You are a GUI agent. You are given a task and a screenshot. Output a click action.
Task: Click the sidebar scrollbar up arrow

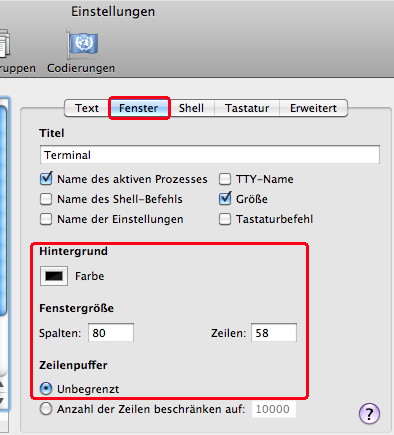(x=2, y=384)
